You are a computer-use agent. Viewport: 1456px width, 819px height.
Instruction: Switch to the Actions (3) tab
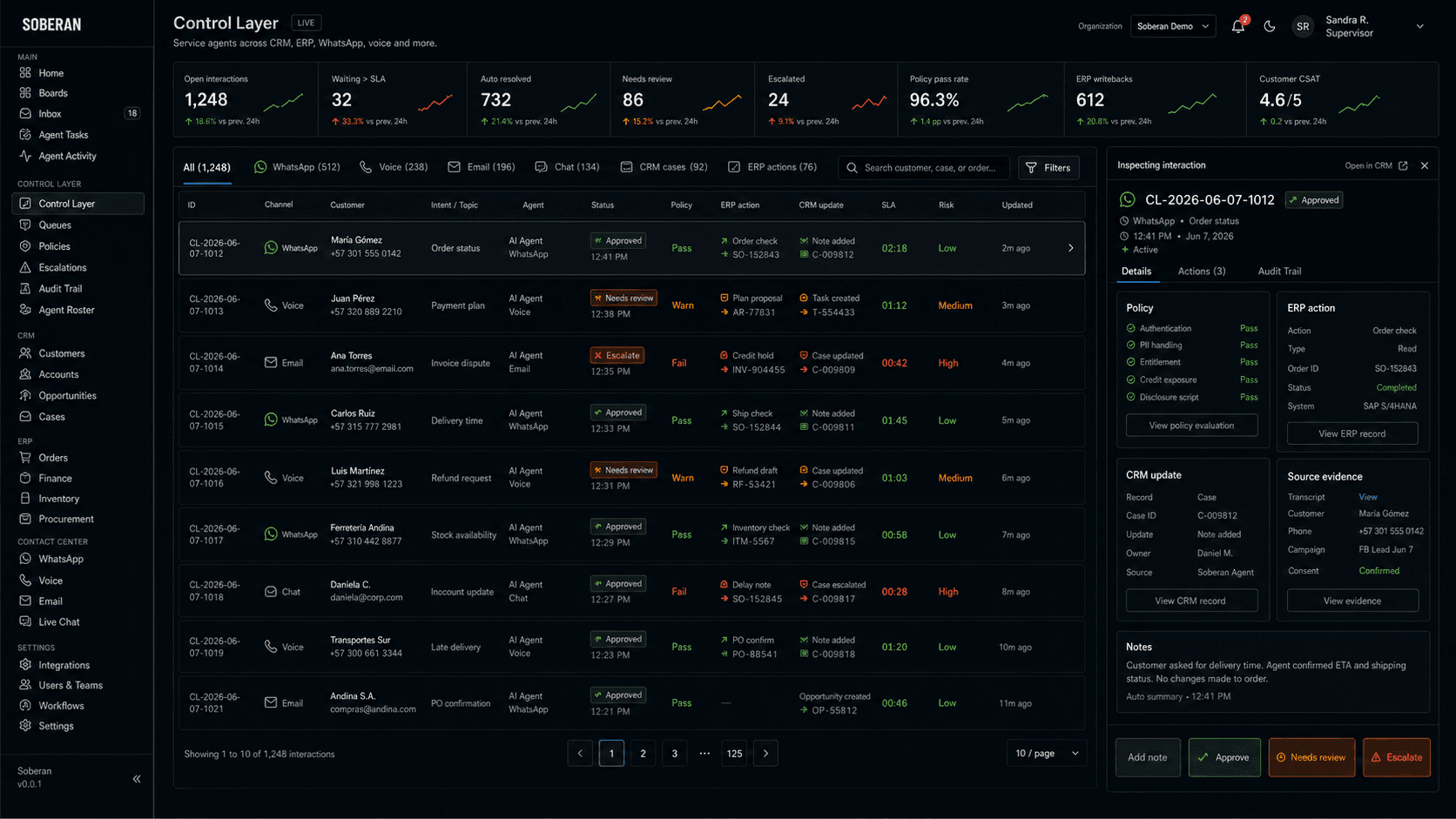tap(1201, 272)
